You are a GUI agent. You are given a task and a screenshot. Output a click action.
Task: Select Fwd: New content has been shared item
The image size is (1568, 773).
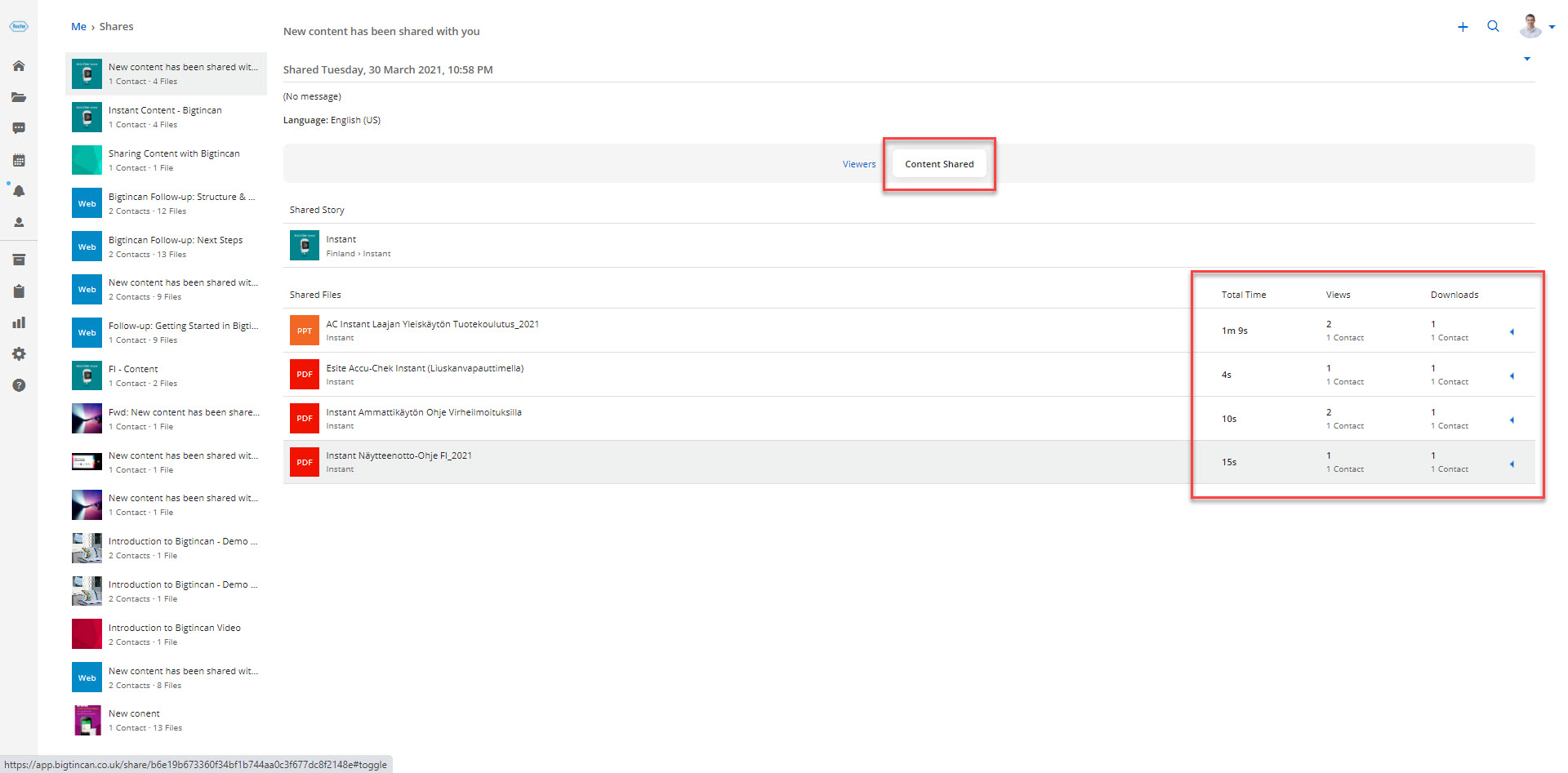[x=166, y=419]
